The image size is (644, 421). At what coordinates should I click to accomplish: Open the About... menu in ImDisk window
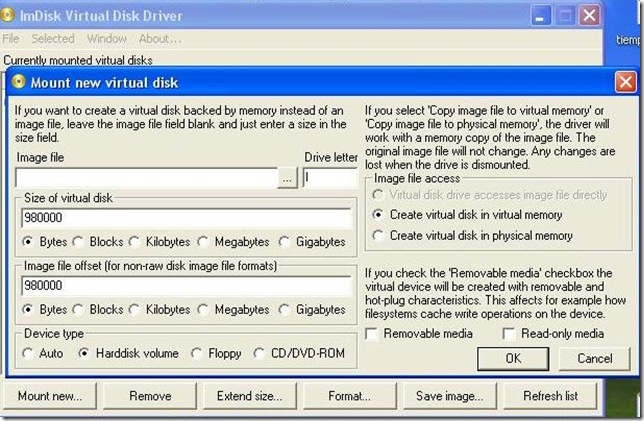(160, 39)
